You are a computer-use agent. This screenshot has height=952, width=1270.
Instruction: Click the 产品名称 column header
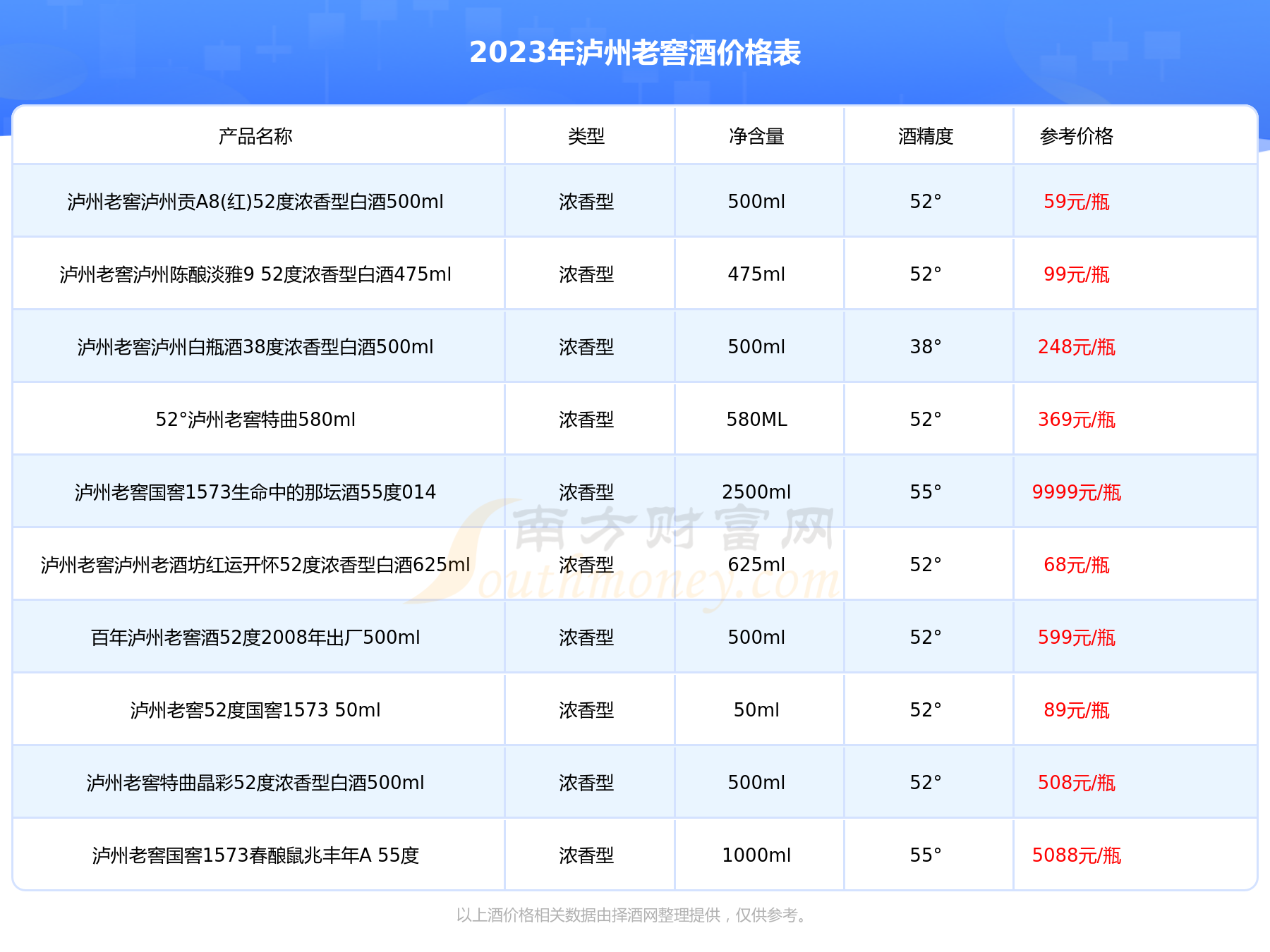pos(255,136)
